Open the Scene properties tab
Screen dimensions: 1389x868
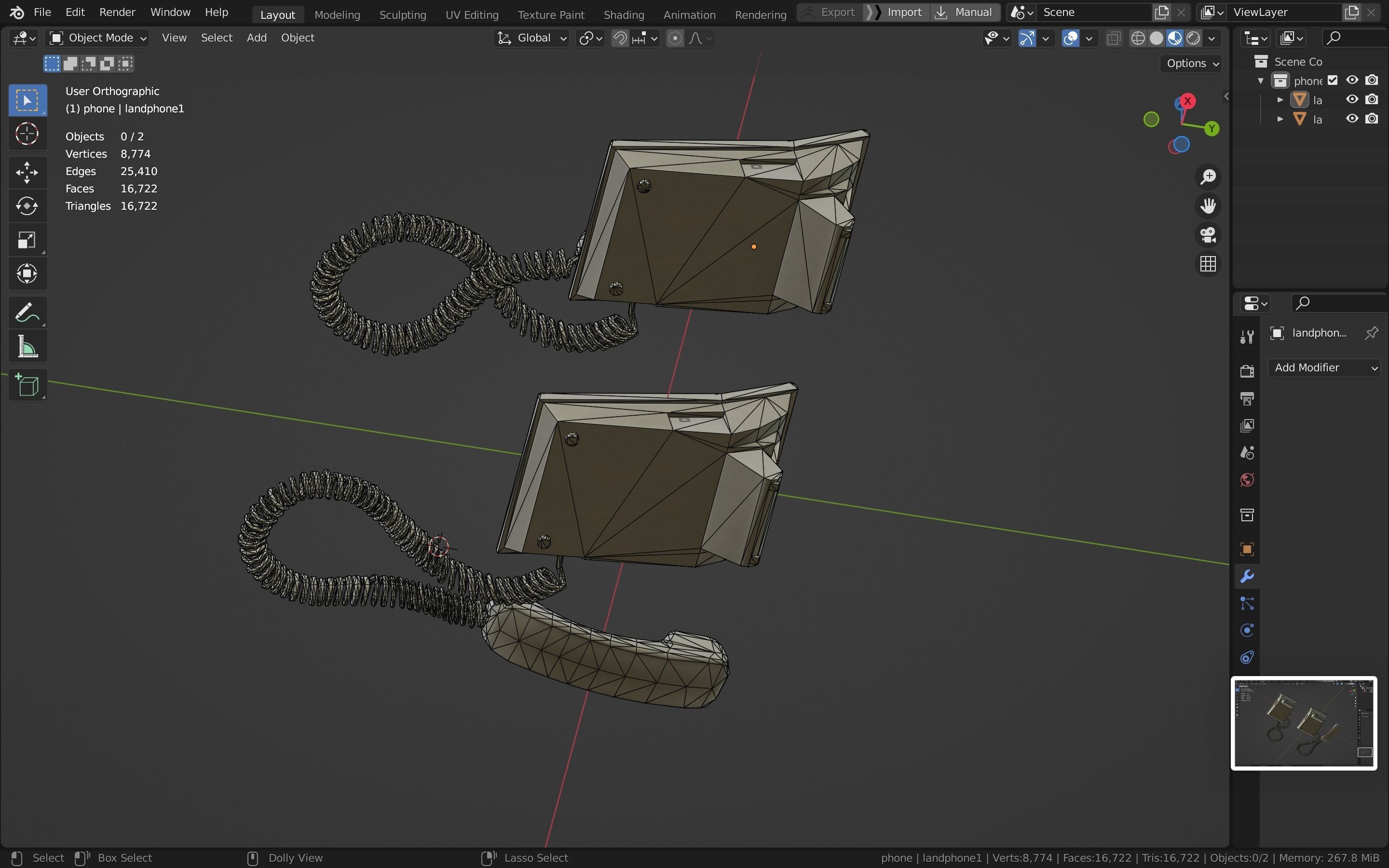pos(1247,453)
